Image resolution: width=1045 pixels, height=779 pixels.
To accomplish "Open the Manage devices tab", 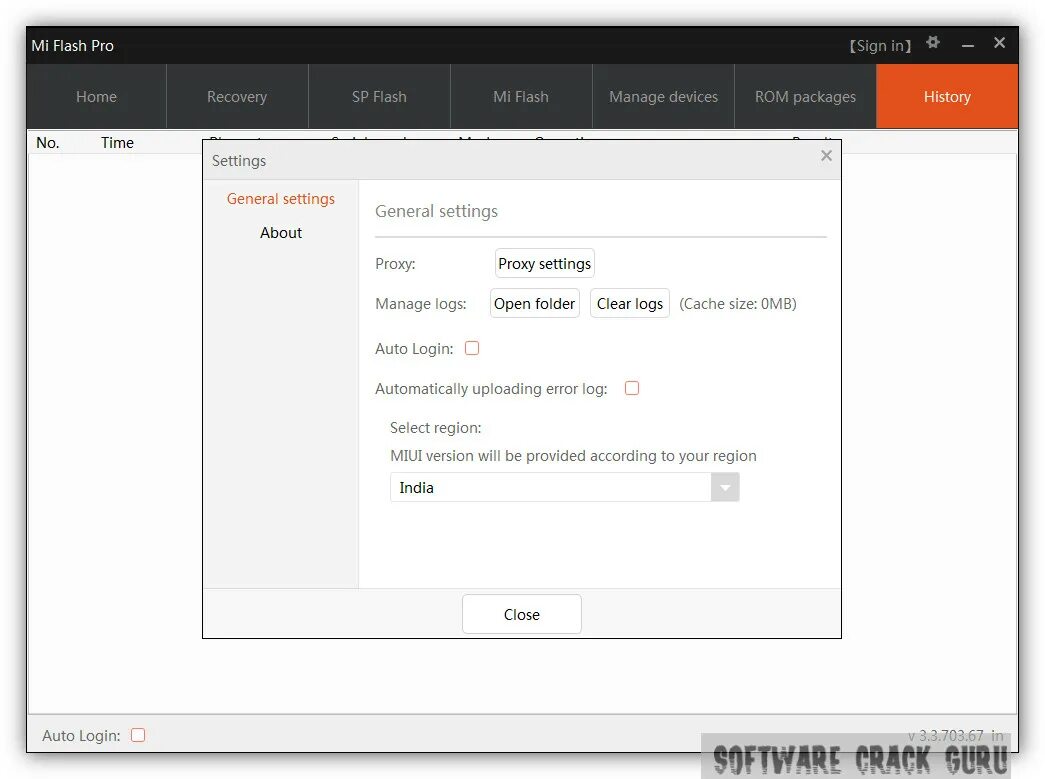I will [x=663, y=97].
